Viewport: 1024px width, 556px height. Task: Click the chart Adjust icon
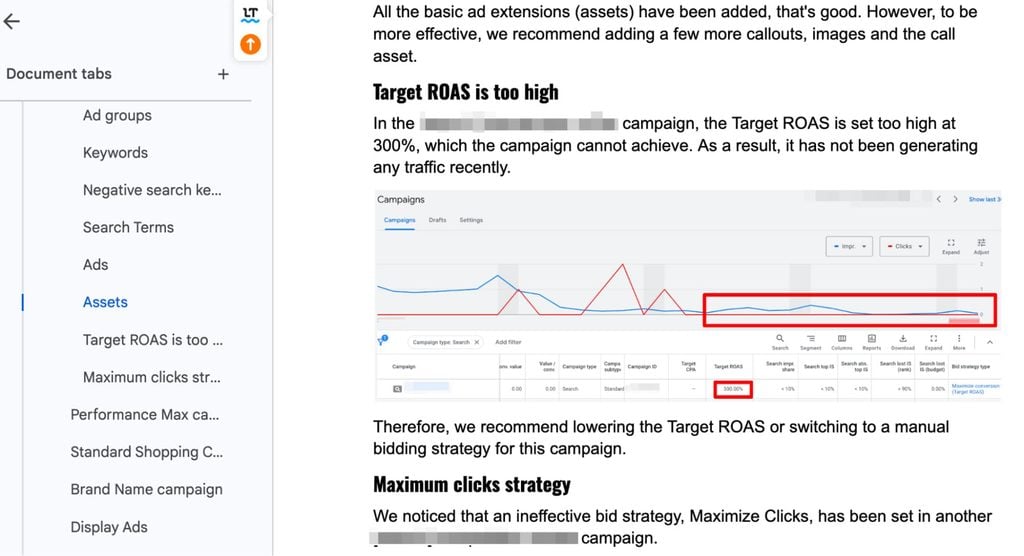point(981,246)
